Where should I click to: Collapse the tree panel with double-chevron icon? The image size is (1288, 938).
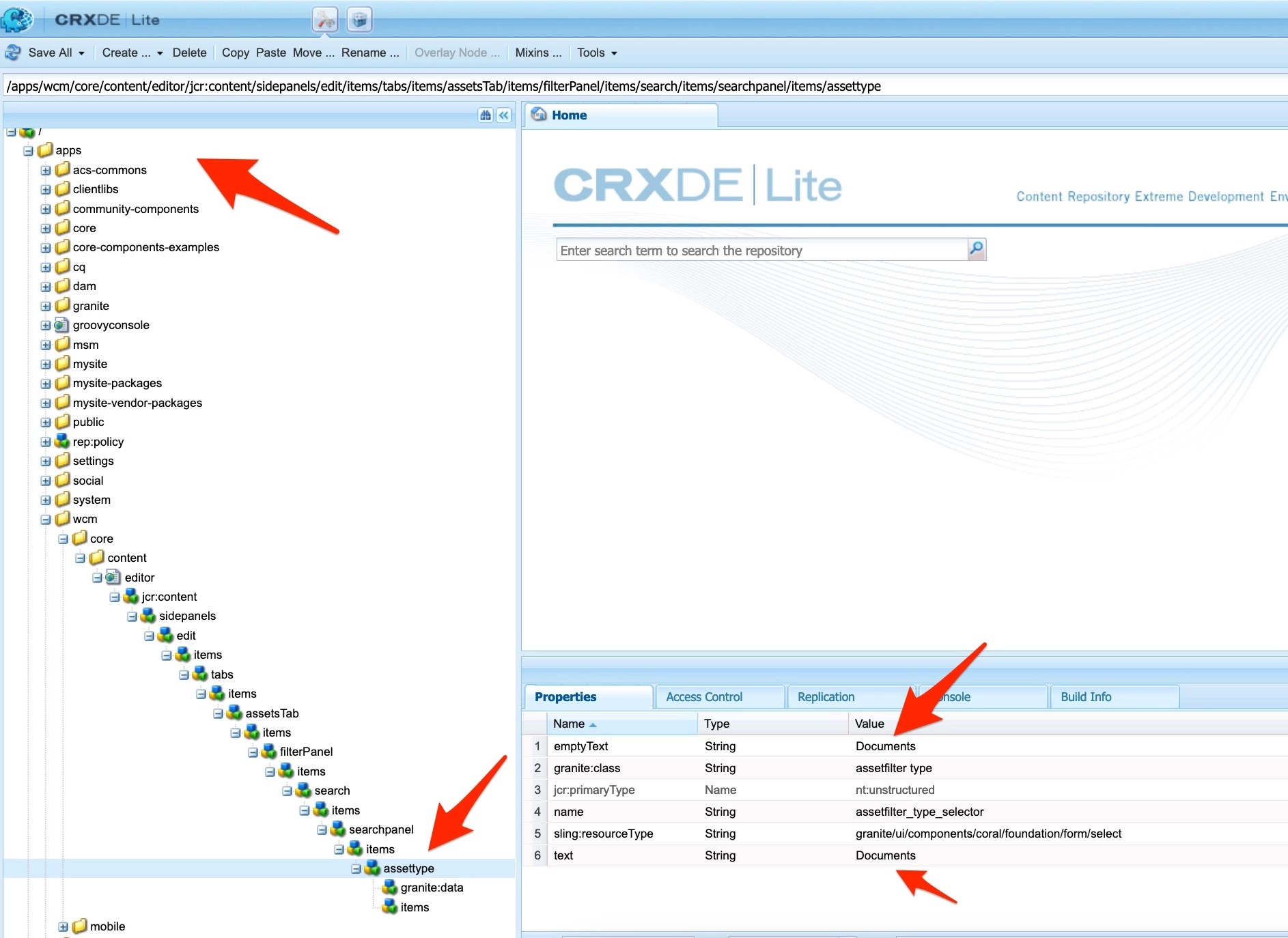pyautogui.click(x=504, y=115)
